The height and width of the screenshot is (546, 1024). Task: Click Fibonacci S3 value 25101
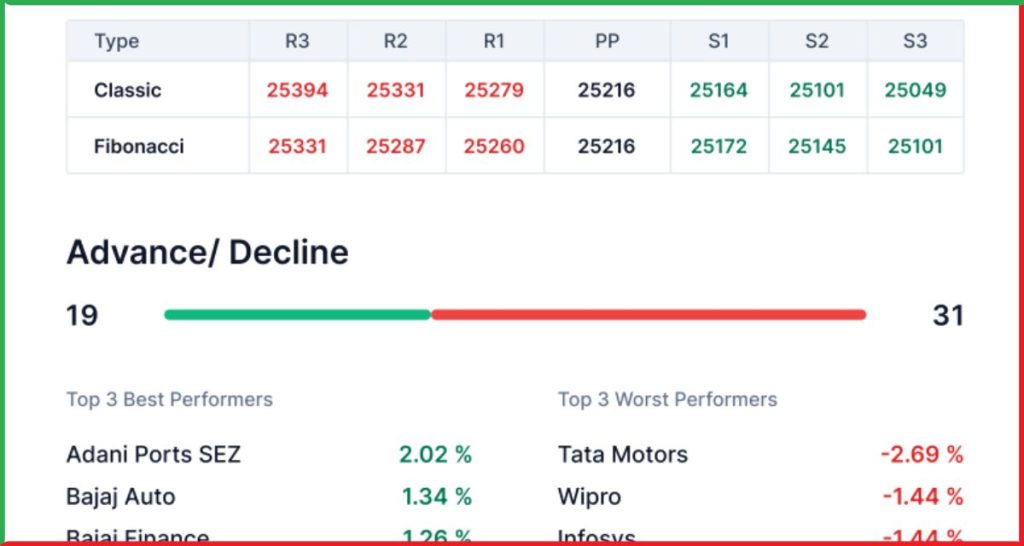pyautogui.click(x=915, y=146)
